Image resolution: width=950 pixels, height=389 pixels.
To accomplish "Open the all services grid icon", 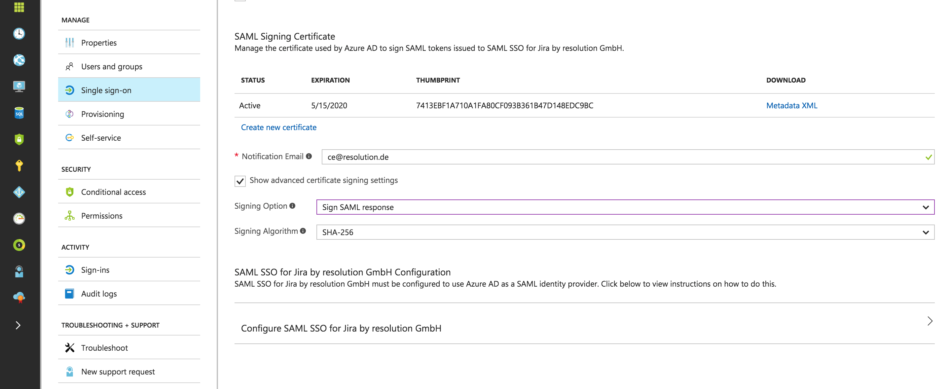I will click(19, 7).
